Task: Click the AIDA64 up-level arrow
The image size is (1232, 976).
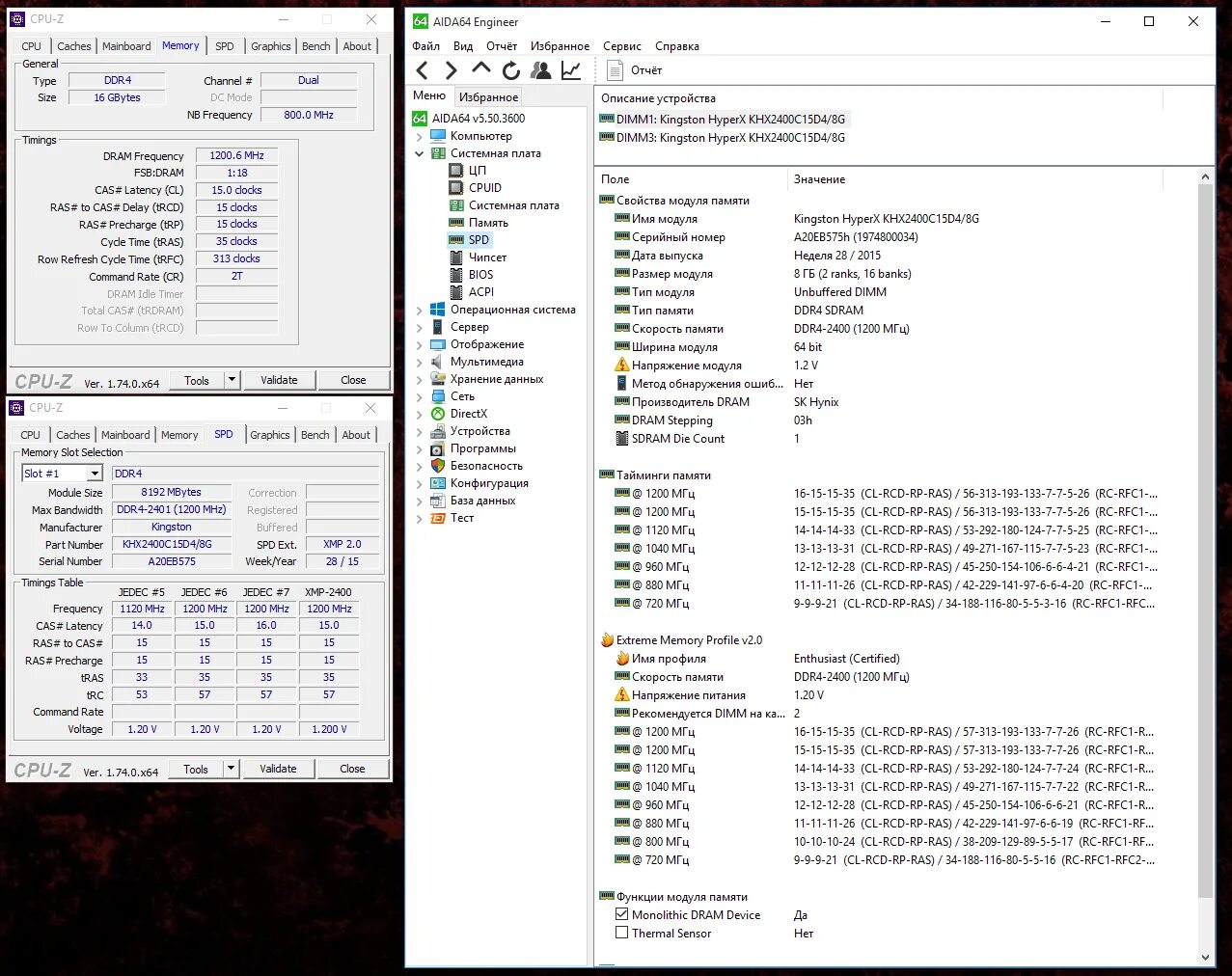Action: click(481, 68)
